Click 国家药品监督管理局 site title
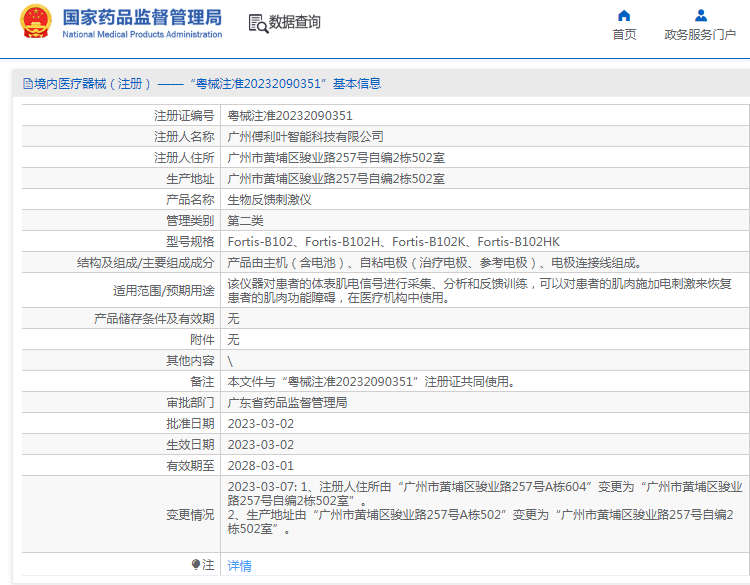 [x=142, y=17]
